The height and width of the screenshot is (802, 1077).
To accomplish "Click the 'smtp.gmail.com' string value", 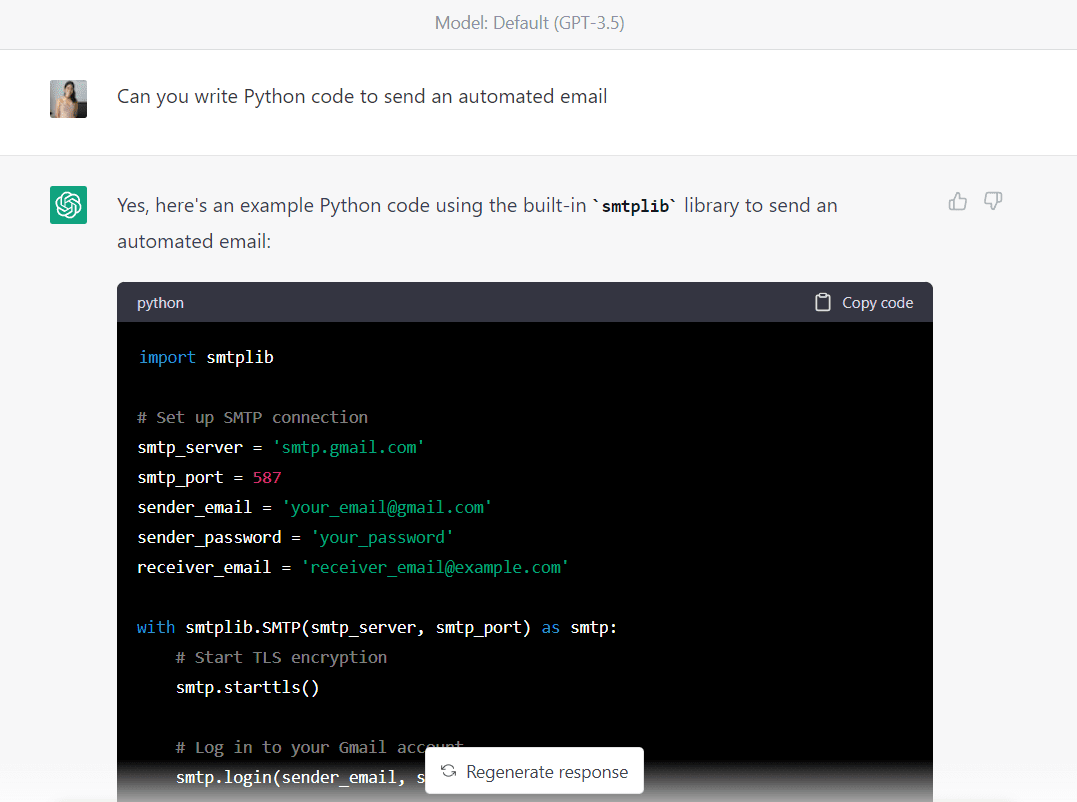I will 348,448.
